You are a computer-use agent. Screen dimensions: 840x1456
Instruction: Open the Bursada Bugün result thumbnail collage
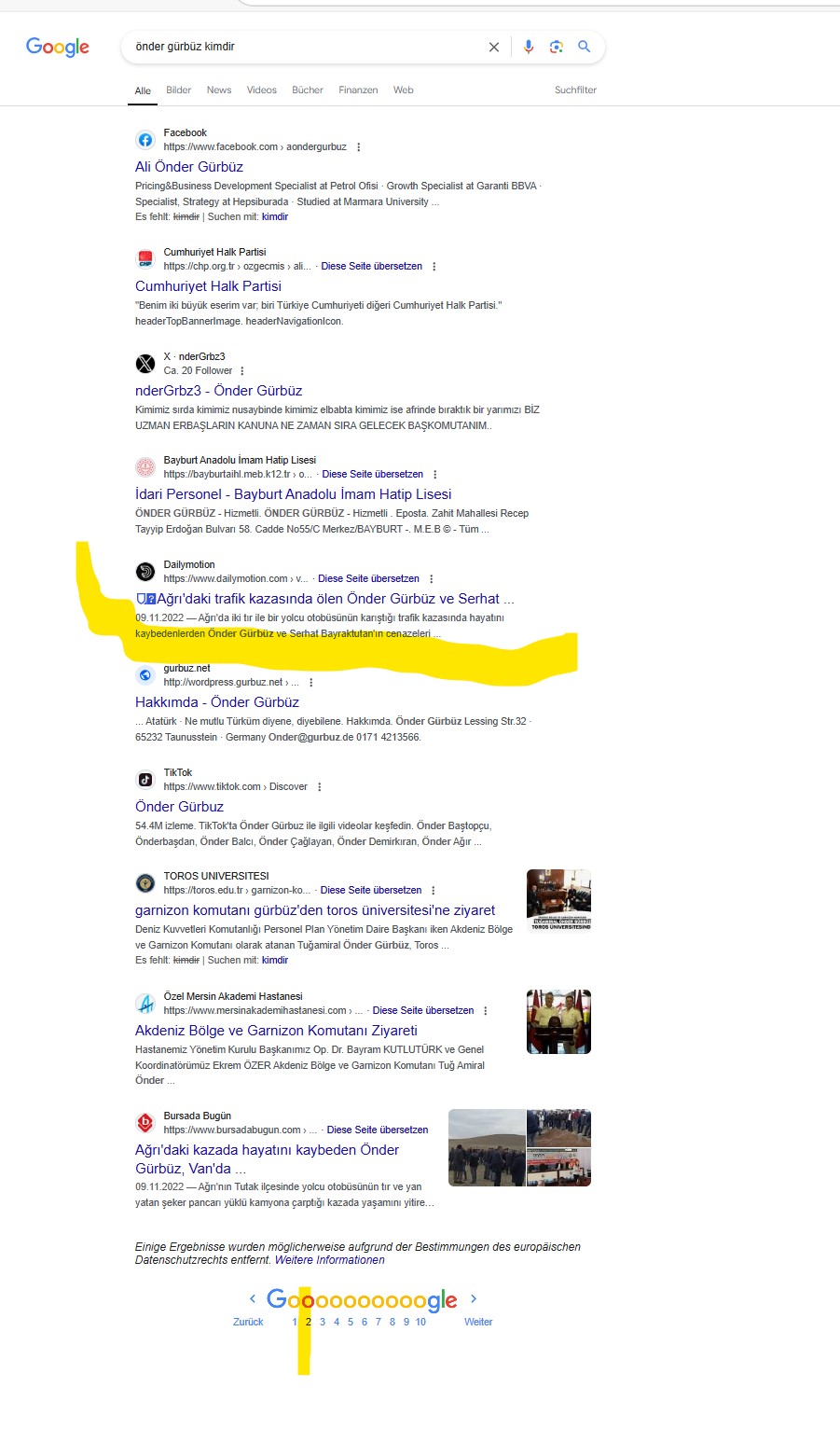pos(519,1147)
